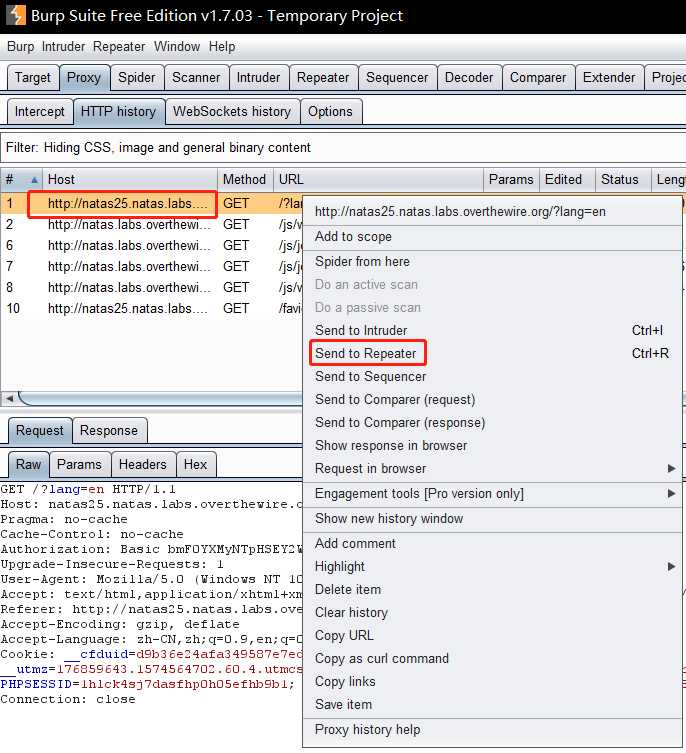Screen dimensions: 686x753
Task: Open the Intruder menu in menu bar
Action: (63, 47)
